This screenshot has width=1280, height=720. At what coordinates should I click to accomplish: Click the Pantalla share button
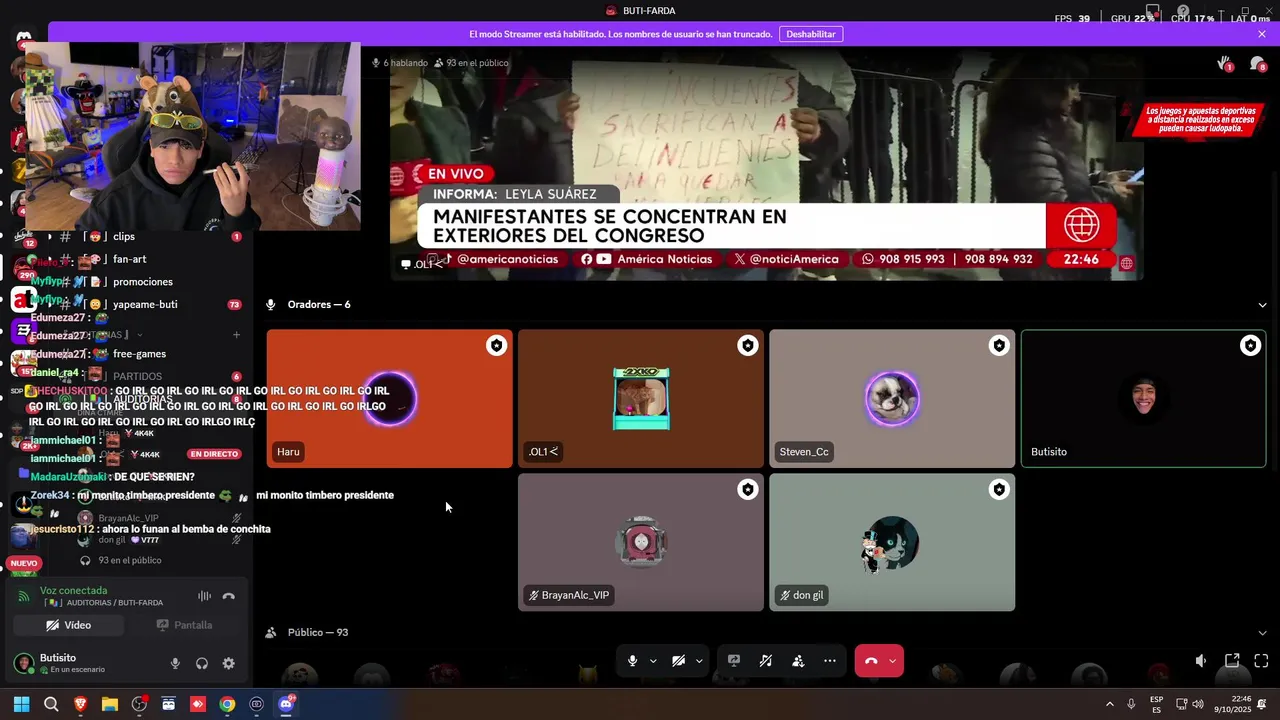(184, 625)
